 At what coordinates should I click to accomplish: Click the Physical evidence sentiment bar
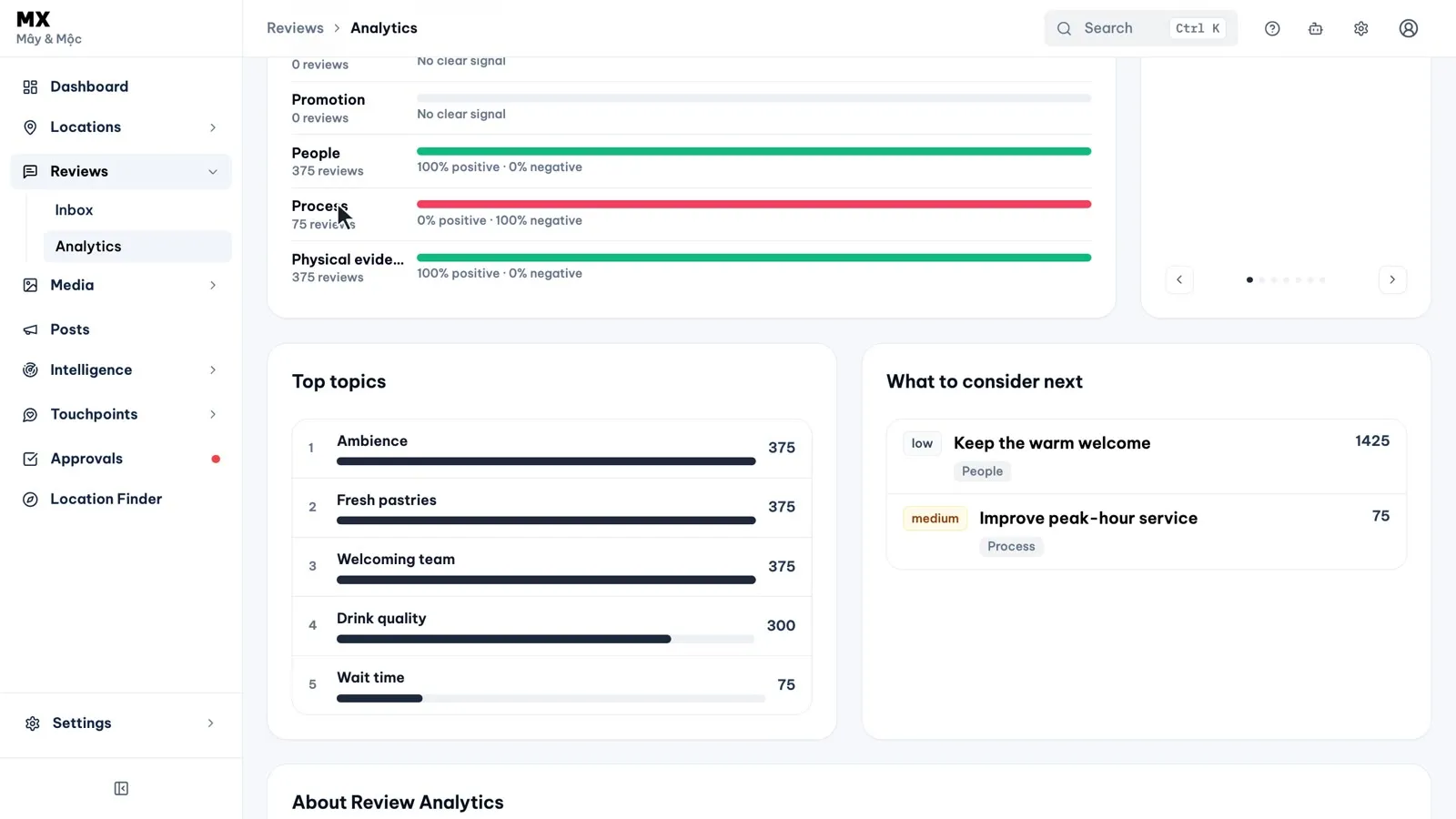coord(753,258)
